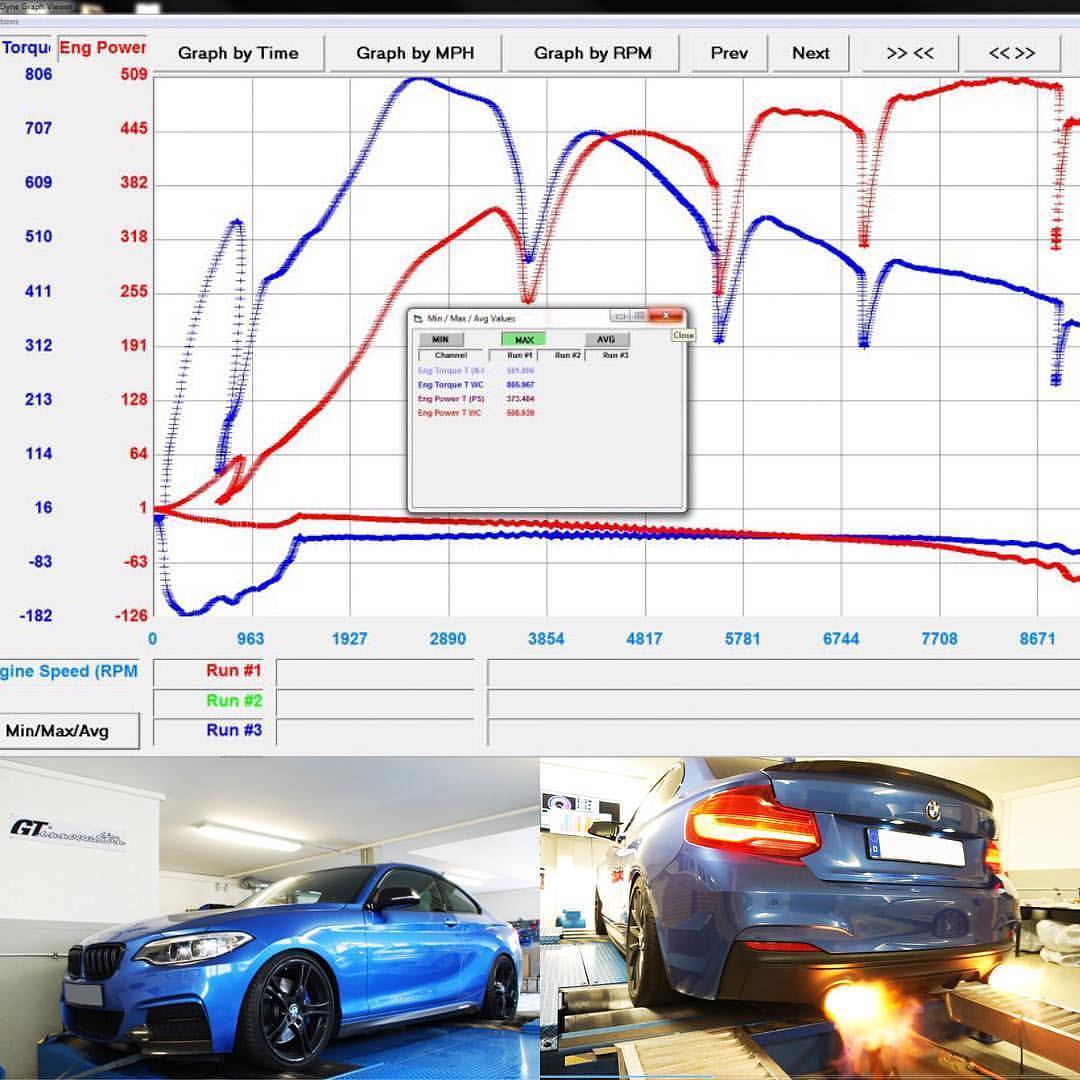The height and width of the screenshot is (1080, 1080).
Task: Show MIN values in dialog
Action: click(441, 340)
